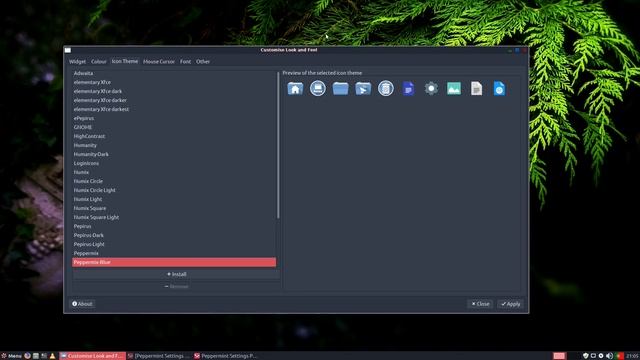
Task: Click the desktop computer preview icon
Action: tap(318, 88)
